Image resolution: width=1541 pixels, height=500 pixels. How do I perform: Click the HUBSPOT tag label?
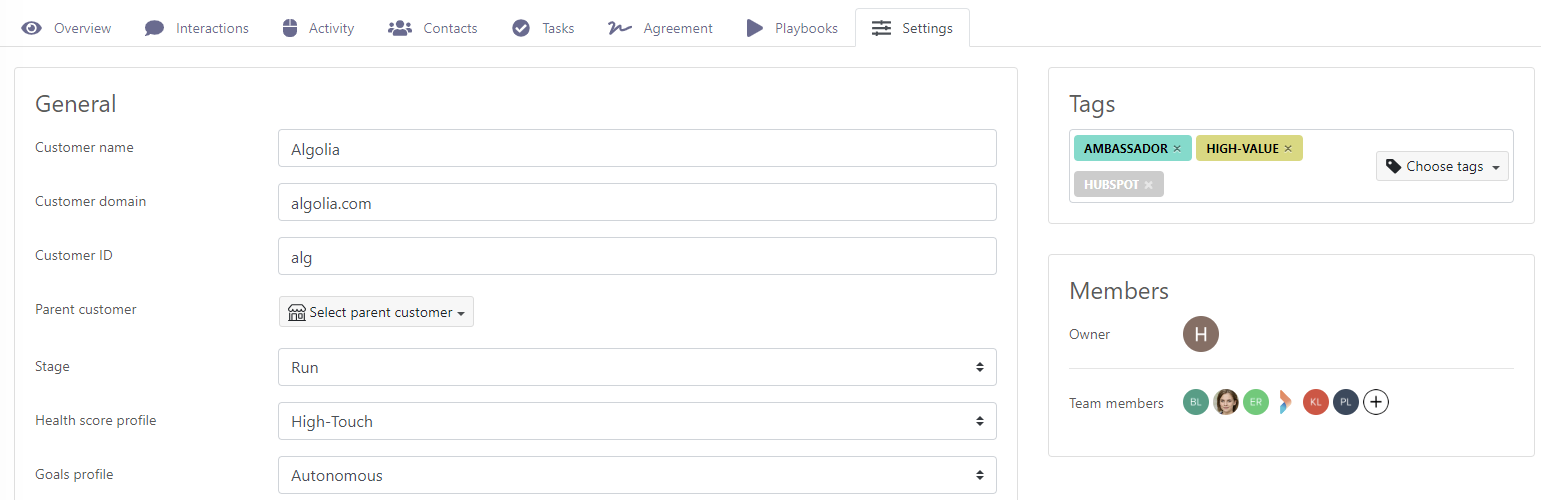[x=1112, y=184]
